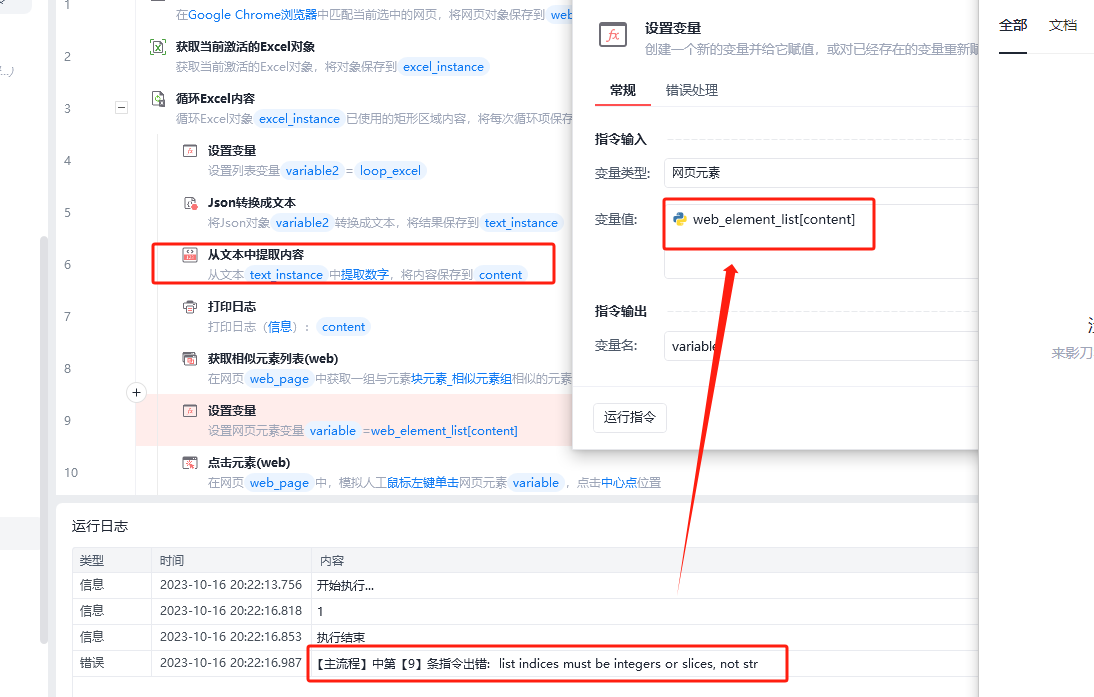Click the 中心点 position link
This screenshot has width=1094, height=697.
(x=619, y=483)
